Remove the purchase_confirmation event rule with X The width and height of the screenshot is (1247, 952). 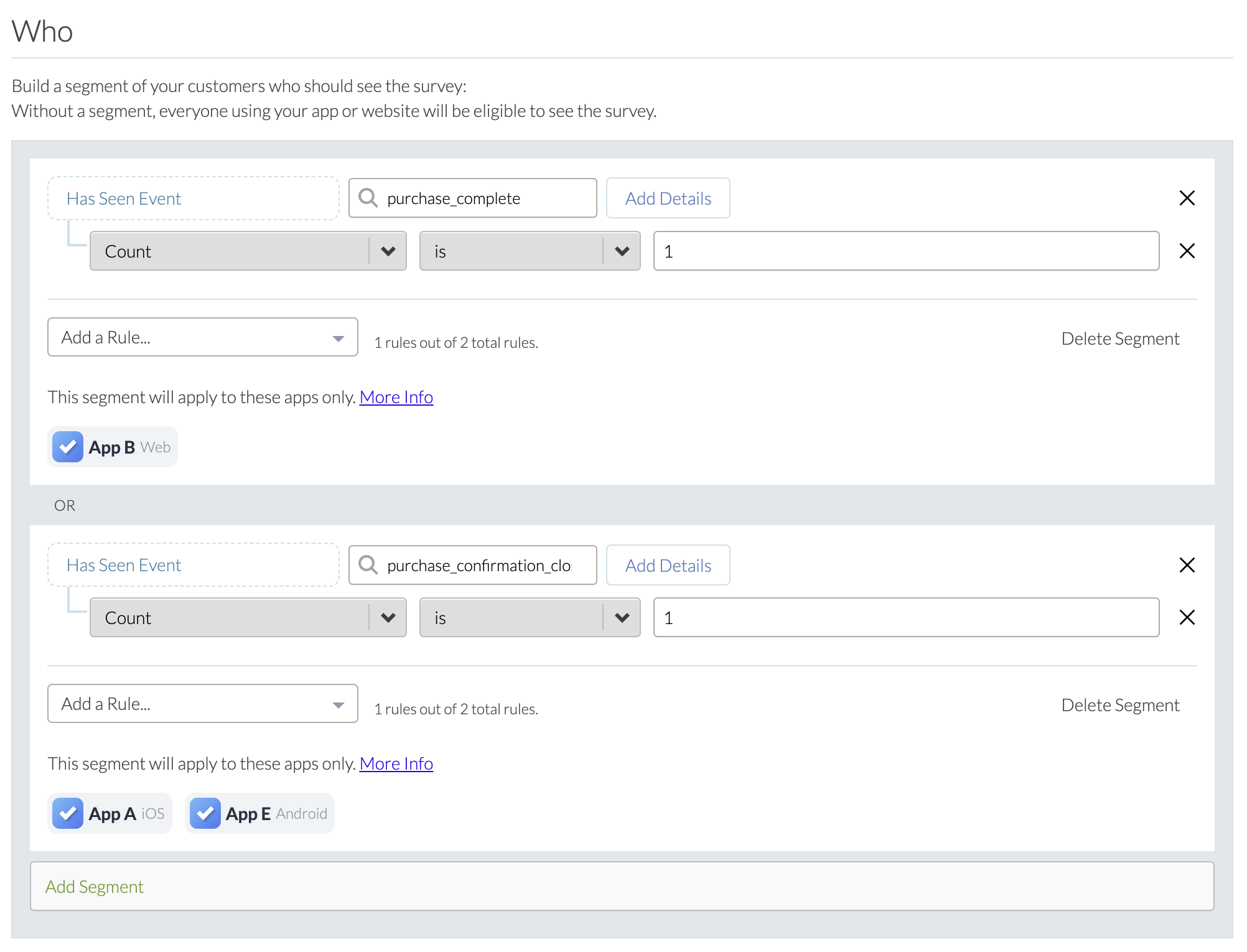click(x=1187, y=565)
